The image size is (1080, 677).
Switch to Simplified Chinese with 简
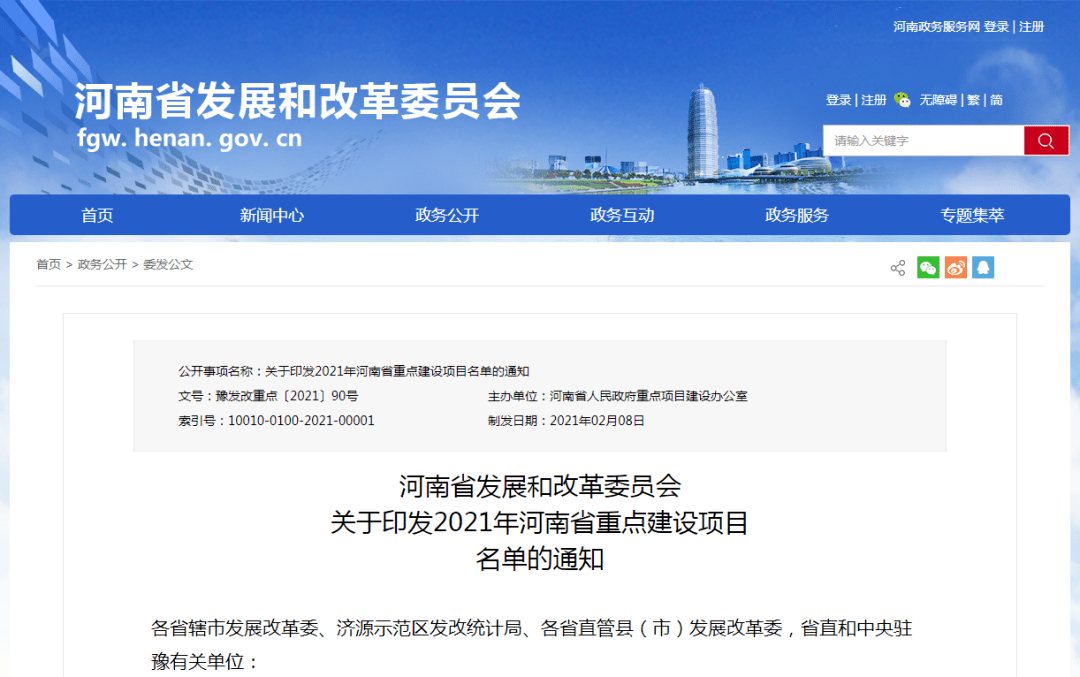996,100
